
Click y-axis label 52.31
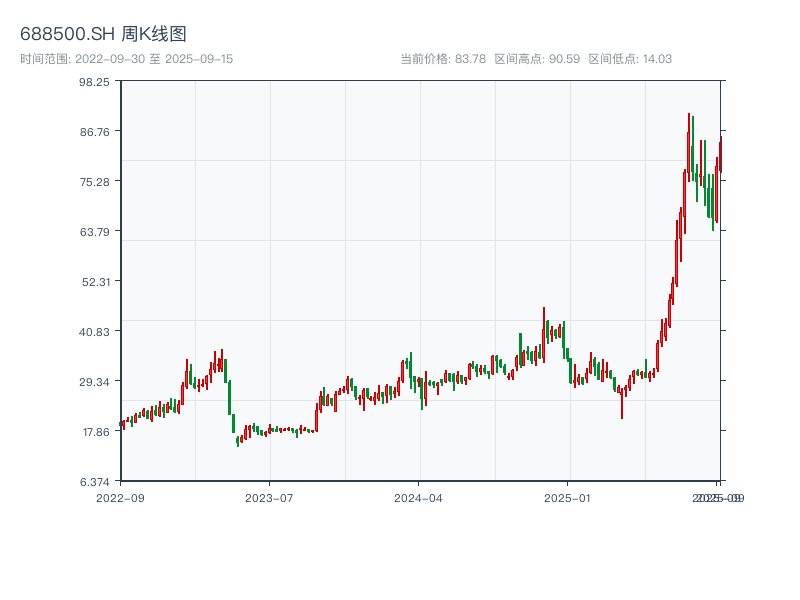96,282
